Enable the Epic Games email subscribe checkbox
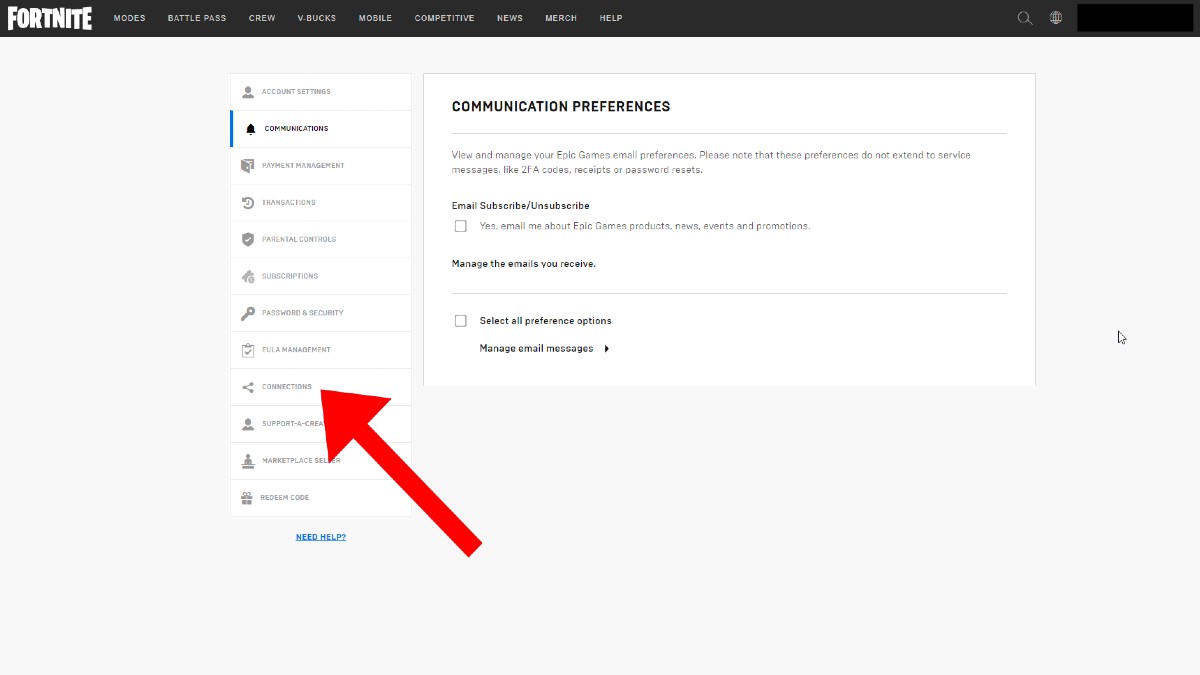The width and height of the screenshot is (1200, 675). pos(460,226)
